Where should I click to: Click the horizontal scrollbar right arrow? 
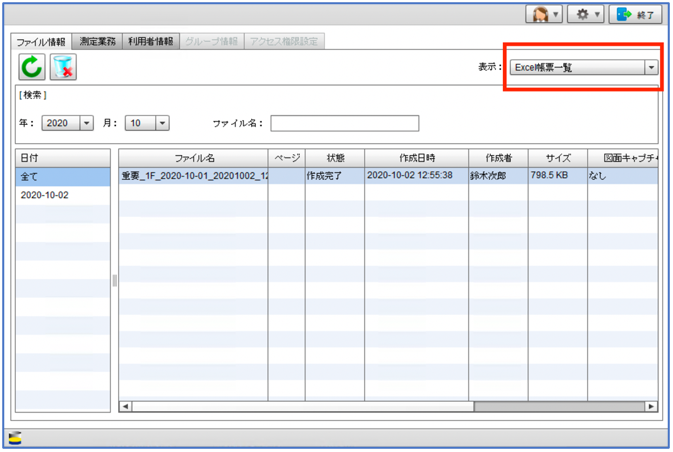pyautogui.click(x=651, y=407)
